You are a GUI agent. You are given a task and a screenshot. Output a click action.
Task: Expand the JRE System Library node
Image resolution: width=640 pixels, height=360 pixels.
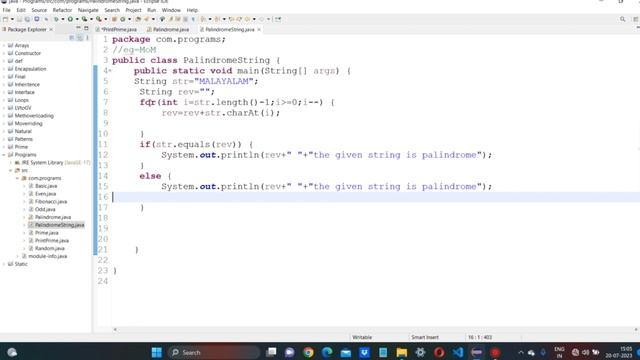point(11,162)
